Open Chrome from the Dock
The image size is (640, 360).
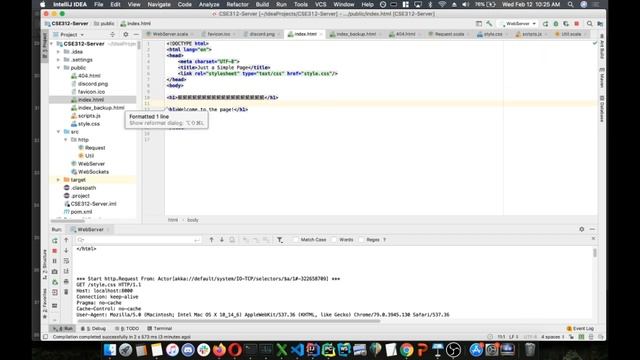(x=407, y=350)
